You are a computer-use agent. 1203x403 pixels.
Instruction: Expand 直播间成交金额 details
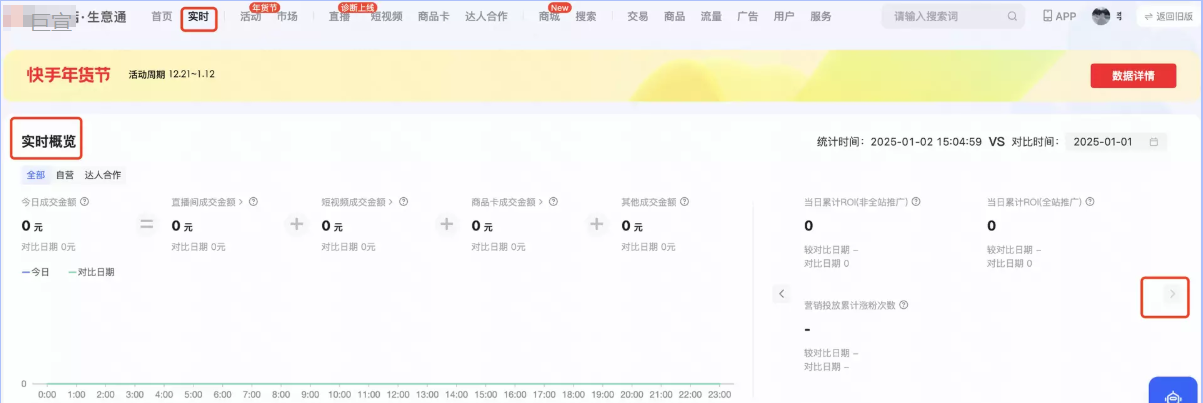click(x=240, y=201)
